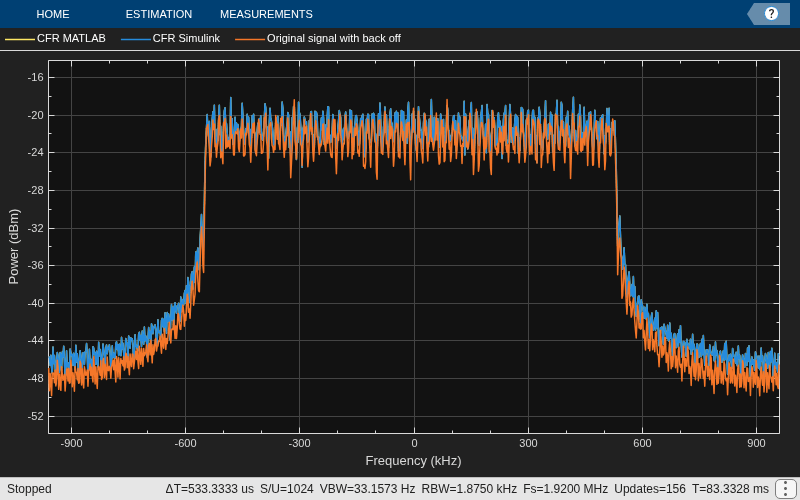
Task: Click the blue line swatch for CFR Simulink
Action: pos(136,39)
